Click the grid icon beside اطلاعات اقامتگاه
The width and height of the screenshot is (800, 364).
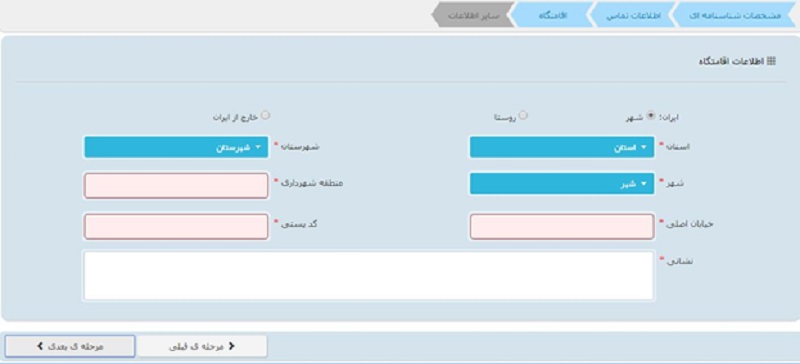(771, 61)
